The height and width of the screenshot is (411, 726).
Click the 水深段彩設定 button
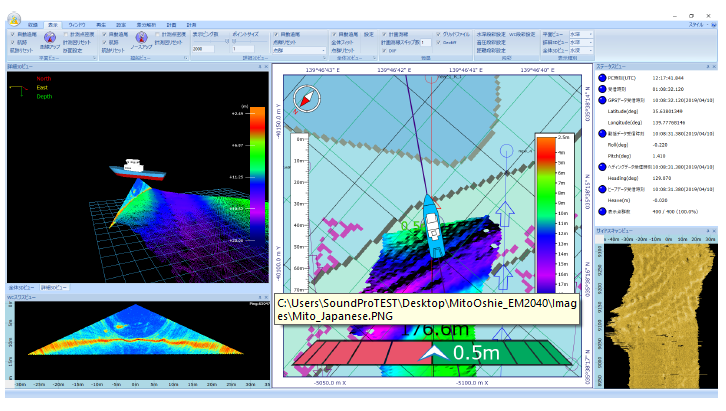(x=491, y=34)
